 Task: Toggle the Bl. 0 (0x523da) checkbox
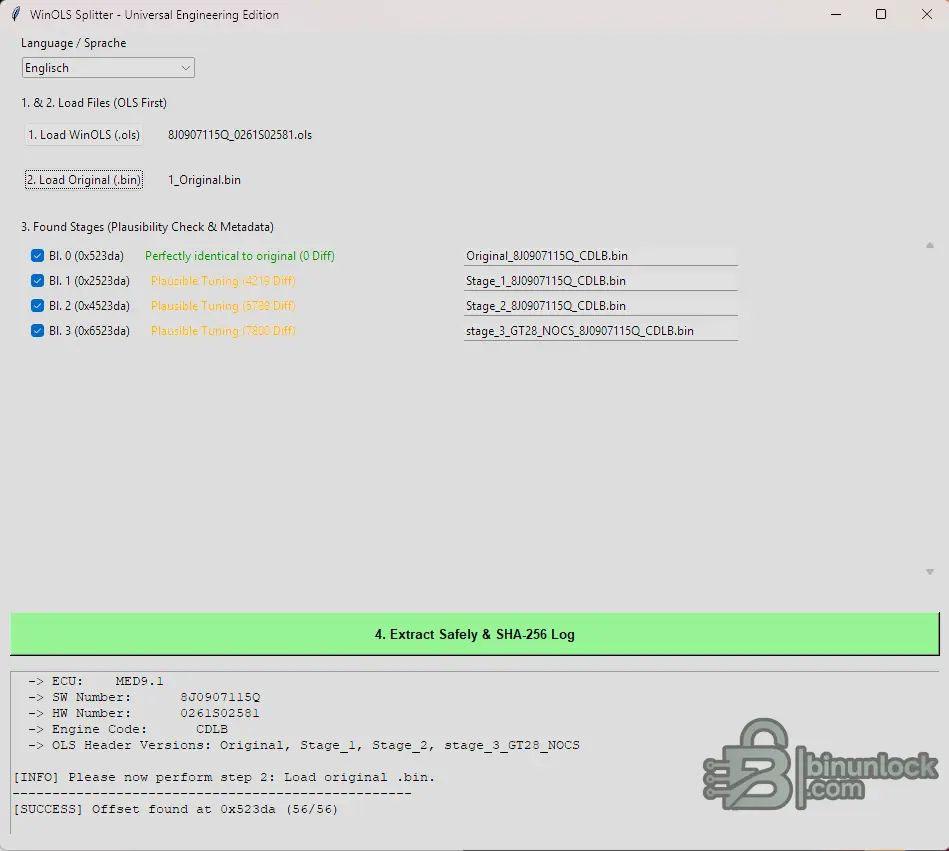(x=37, y=256)
